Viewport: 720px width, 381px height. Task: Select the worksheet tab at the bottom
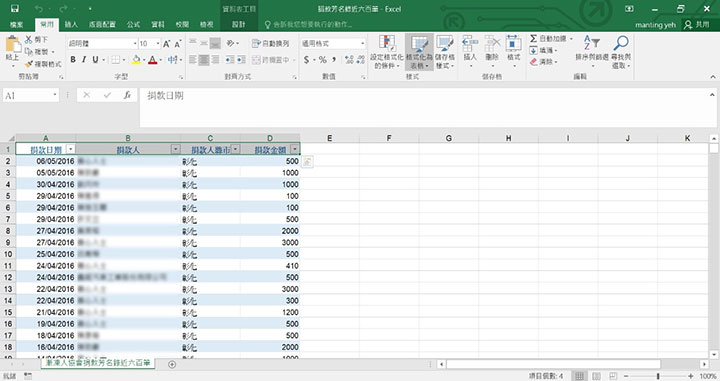pos(98,363)
